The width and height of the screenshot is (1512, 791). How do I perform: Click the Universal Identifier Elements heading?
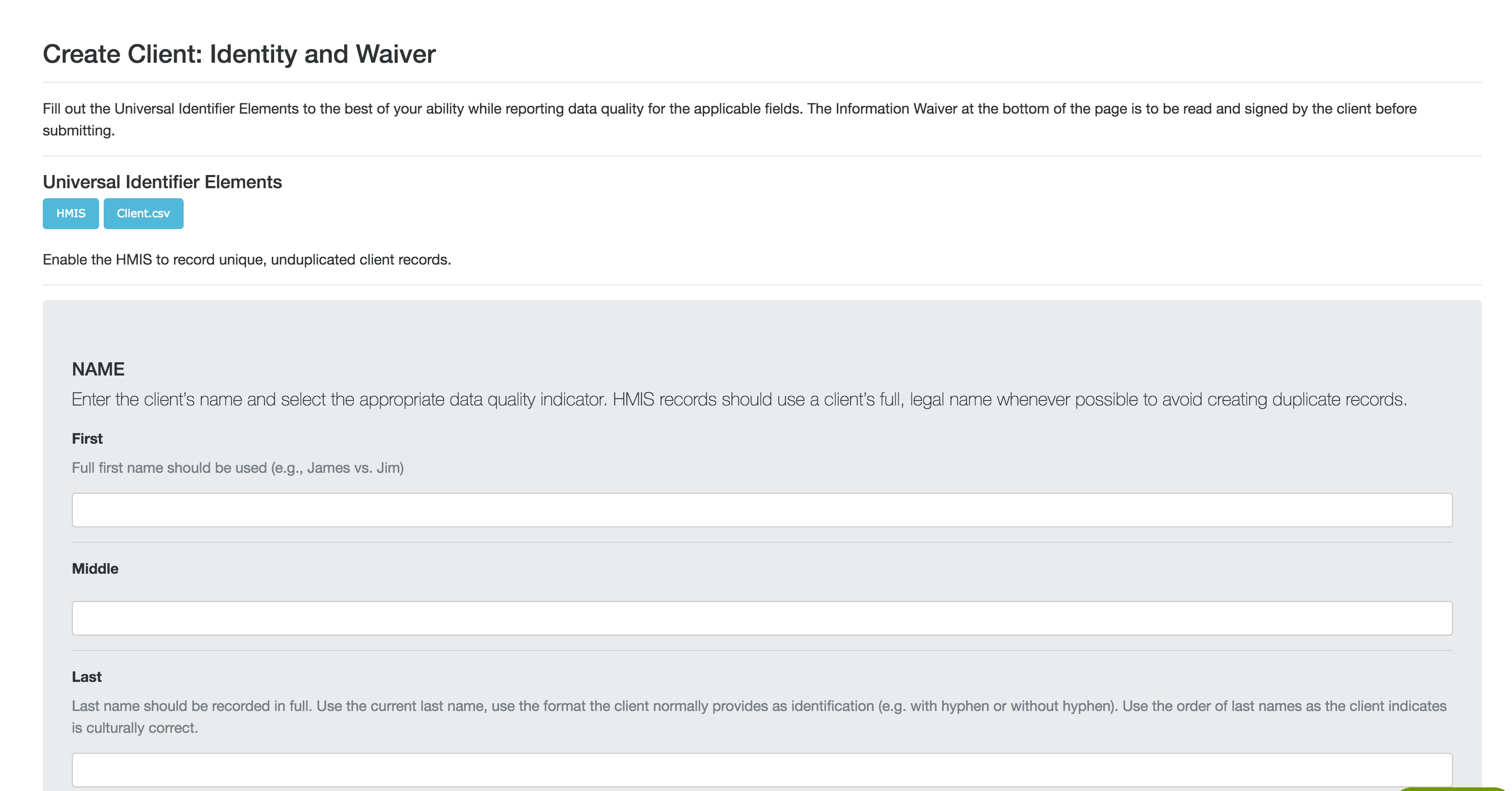(x=162, y=182)
